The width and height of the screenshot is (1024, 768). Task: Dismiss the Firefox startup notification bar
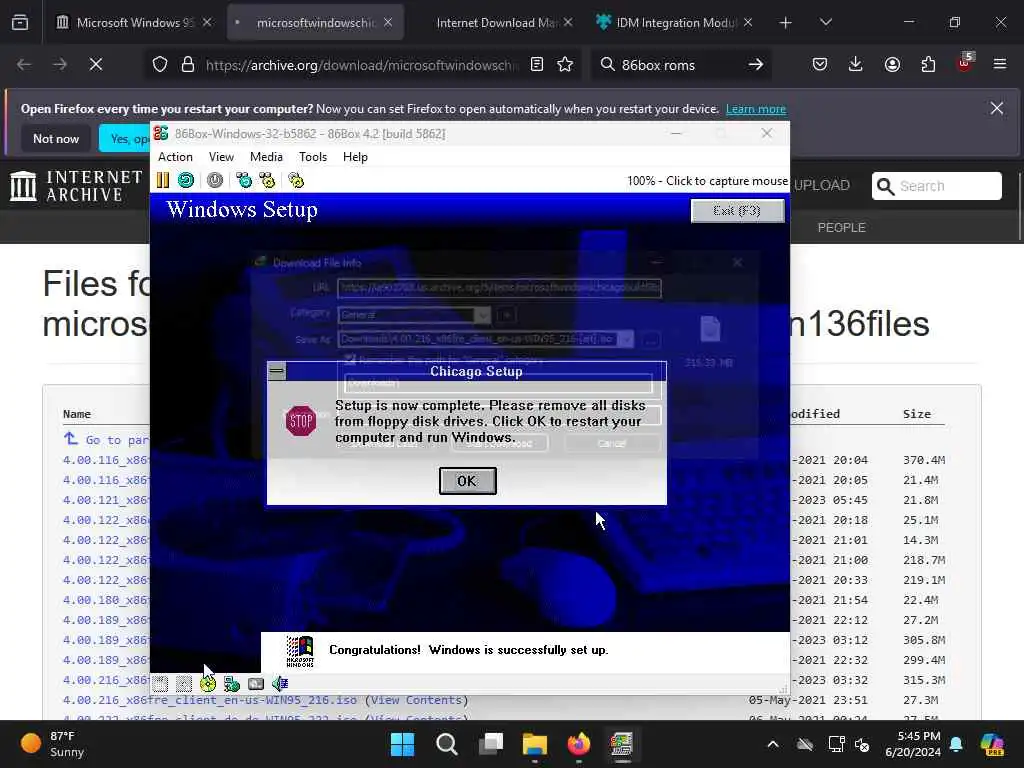(997, 108)
